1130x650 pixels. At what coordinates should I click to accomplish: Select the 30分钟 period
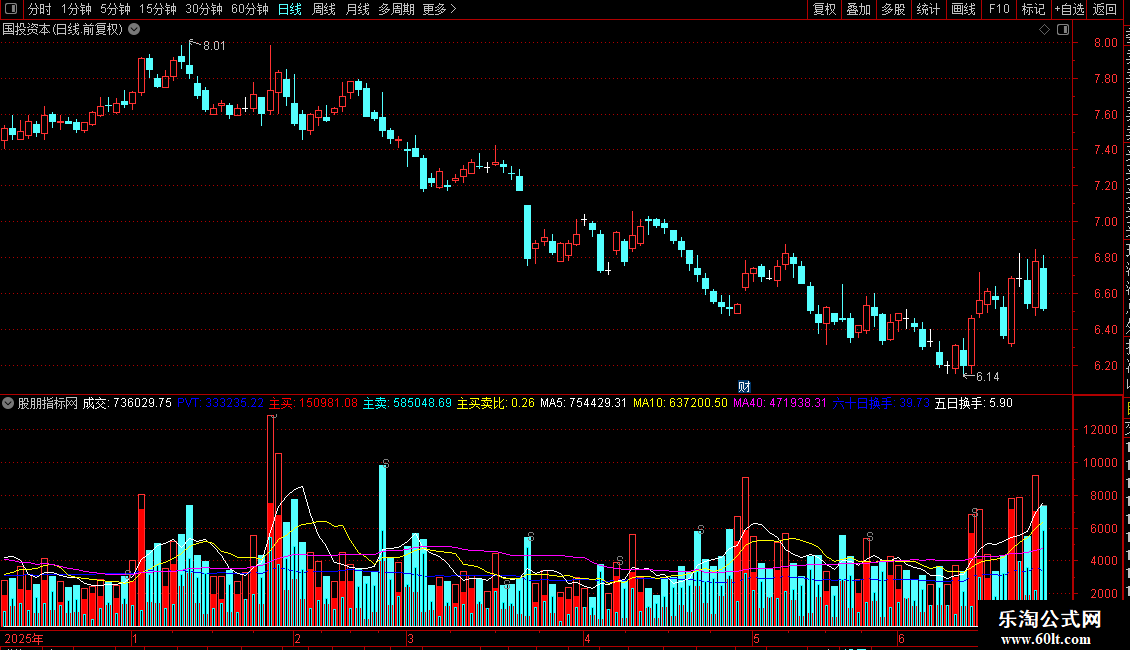click(204, 9)
